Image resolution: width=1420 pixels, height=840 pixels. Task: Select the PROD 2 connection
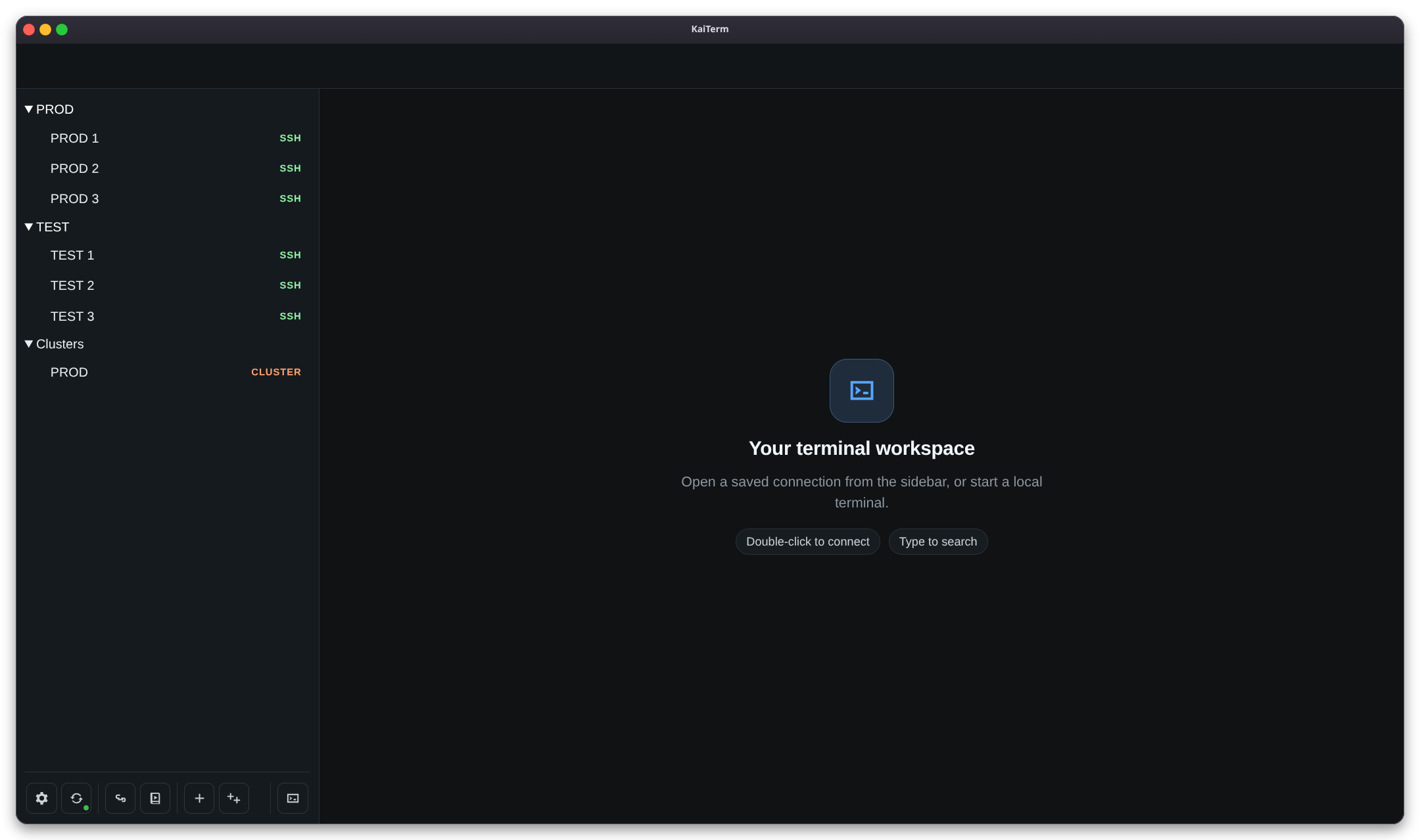click(x=168, y=168)
